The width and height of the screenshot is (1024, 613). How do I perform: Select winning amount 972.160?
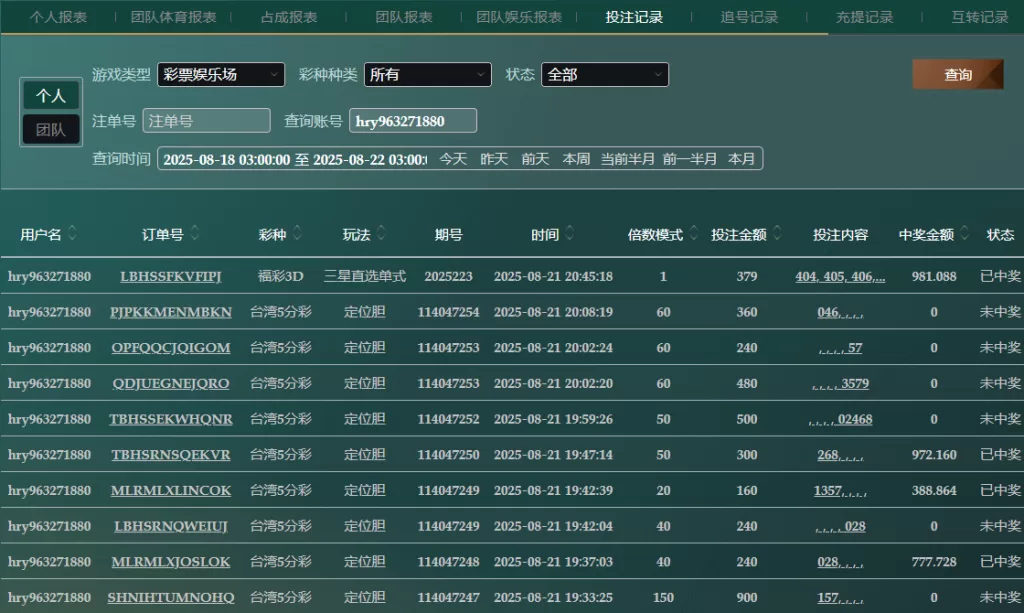934,454
